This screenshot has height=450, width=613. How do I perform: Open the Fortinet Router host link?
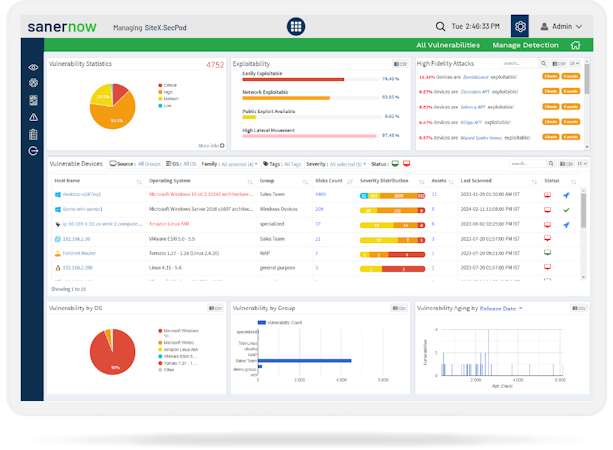[79, 253]
